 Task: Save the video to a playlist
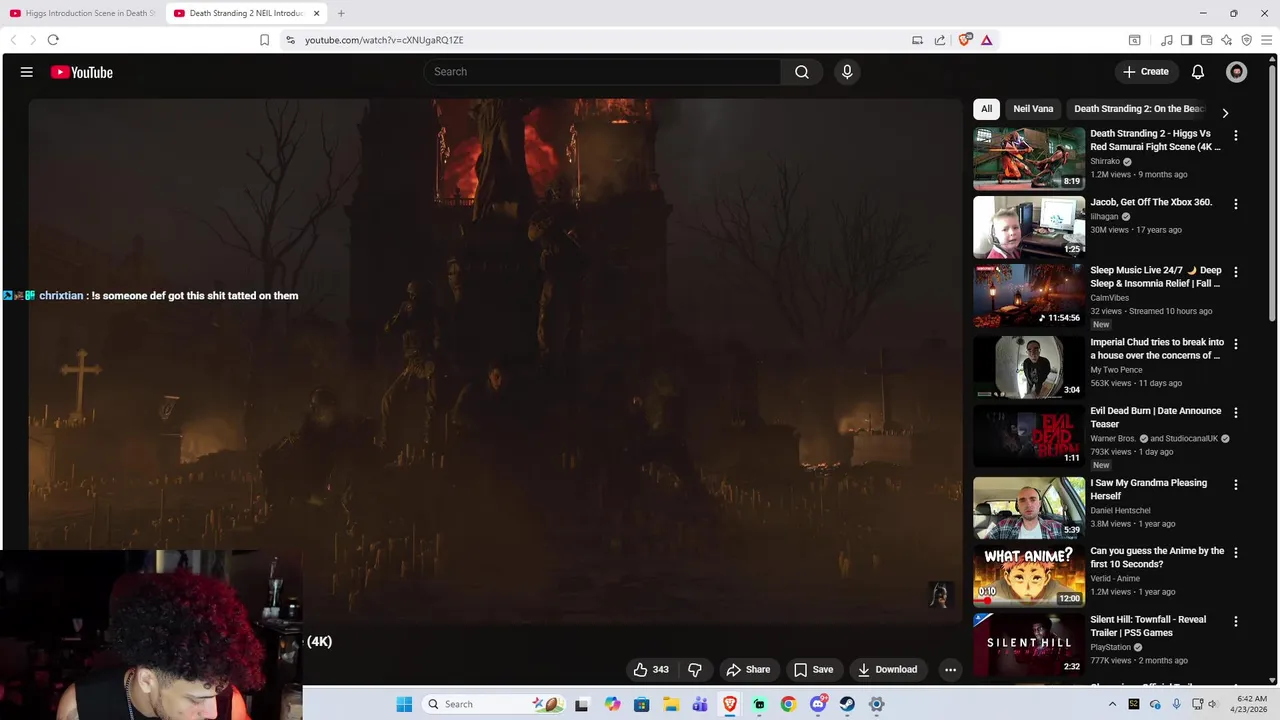[x=813, y=670]
